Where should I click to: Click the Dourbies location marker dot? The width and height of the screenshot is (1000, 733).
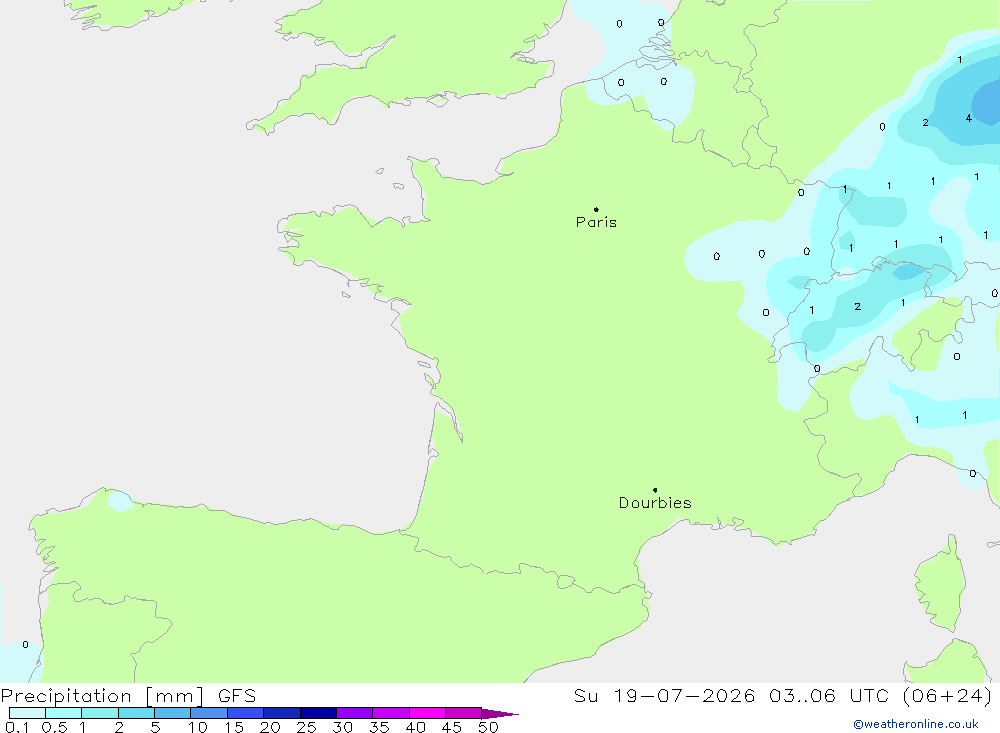[655, 490]
